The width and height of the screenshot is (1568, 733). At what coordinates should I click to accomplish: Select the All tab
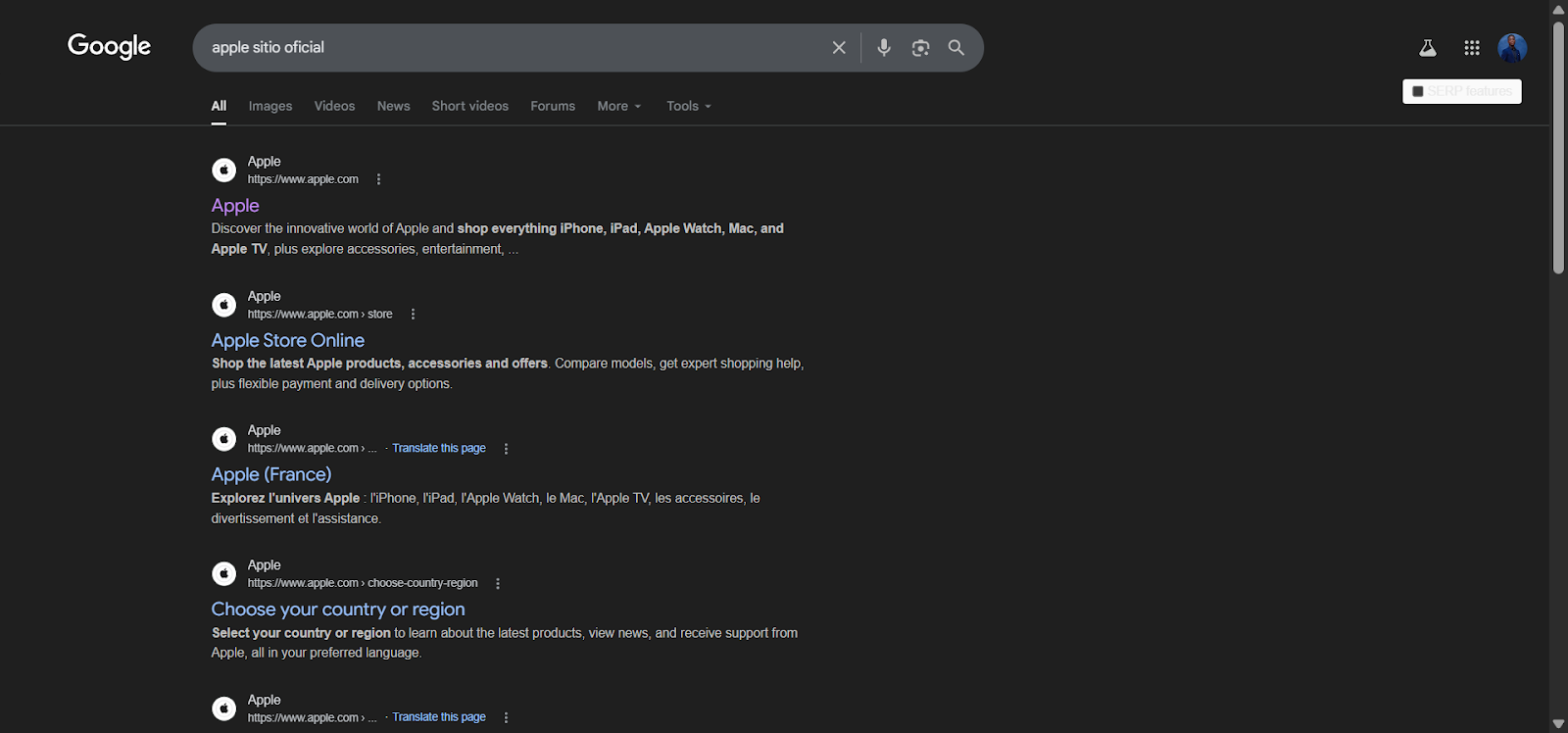tap(219, 106)
